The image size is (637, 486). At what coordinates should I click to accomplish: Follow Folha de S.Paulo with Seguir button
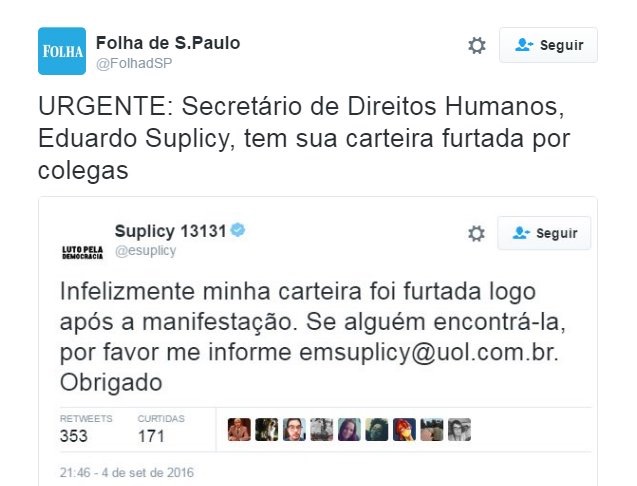tap(548, 45)
